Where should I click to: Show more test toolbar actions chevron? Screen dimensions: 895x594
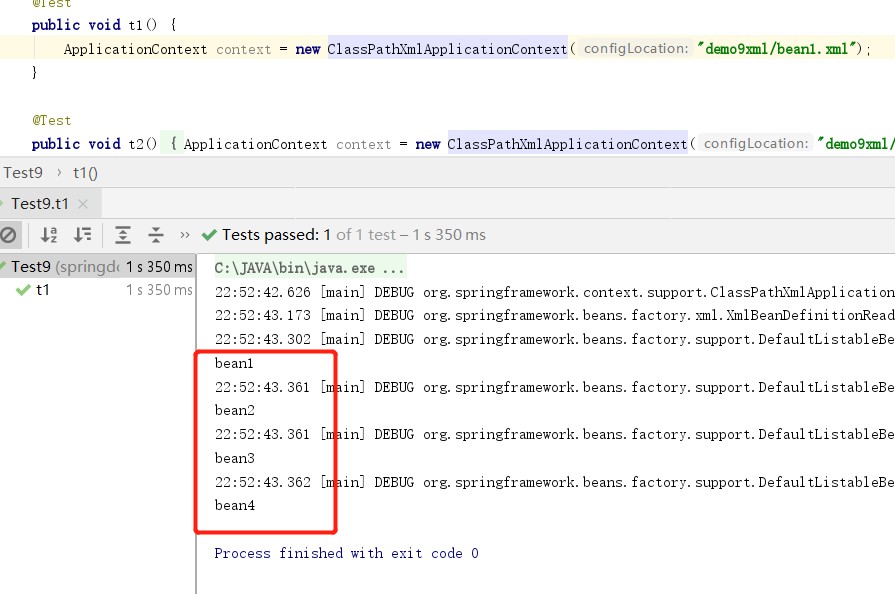184,235
